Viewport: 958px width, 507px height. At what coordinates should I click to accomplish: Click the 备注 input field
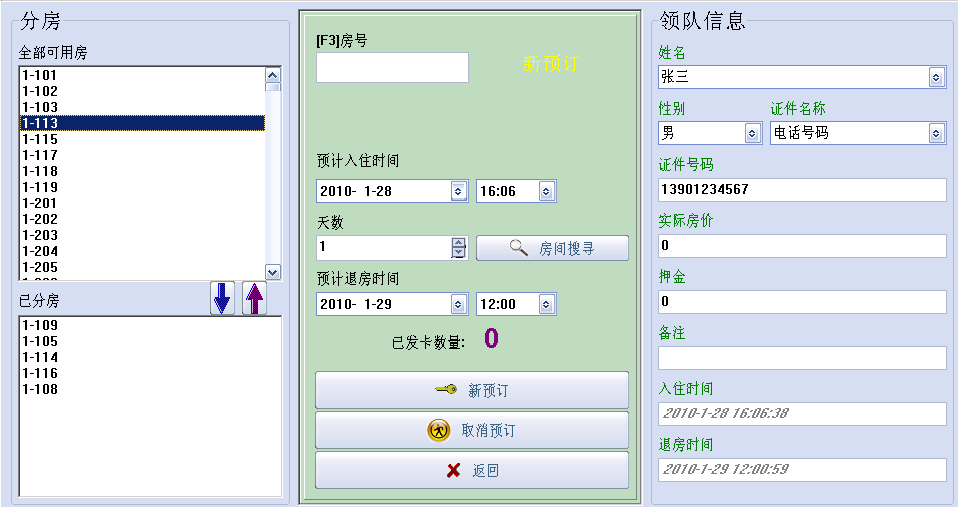coord(802,358)
